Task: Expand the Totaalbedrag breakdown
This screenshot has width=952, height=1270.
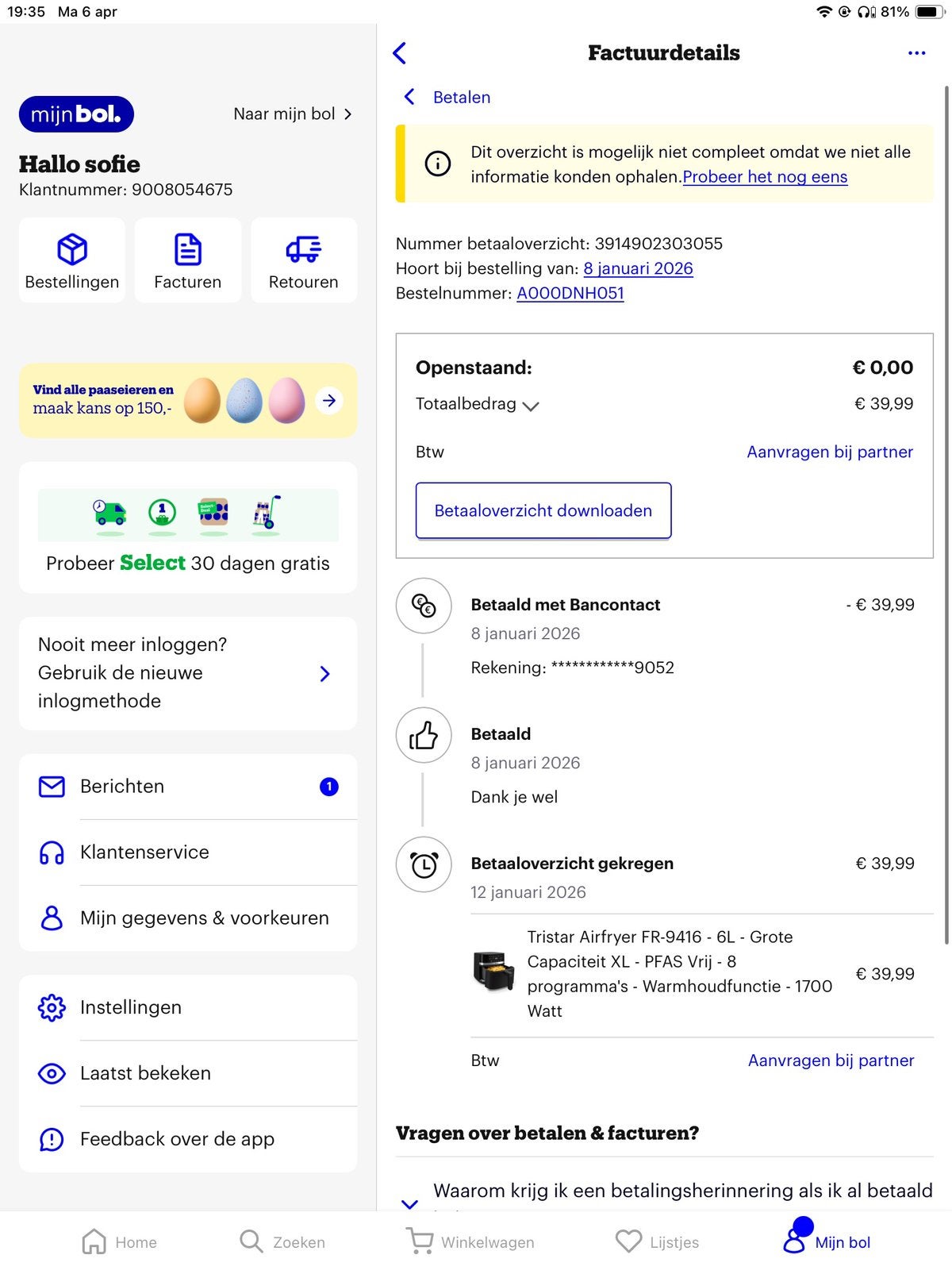Action: pyautogui.click(x=477, y=404)
